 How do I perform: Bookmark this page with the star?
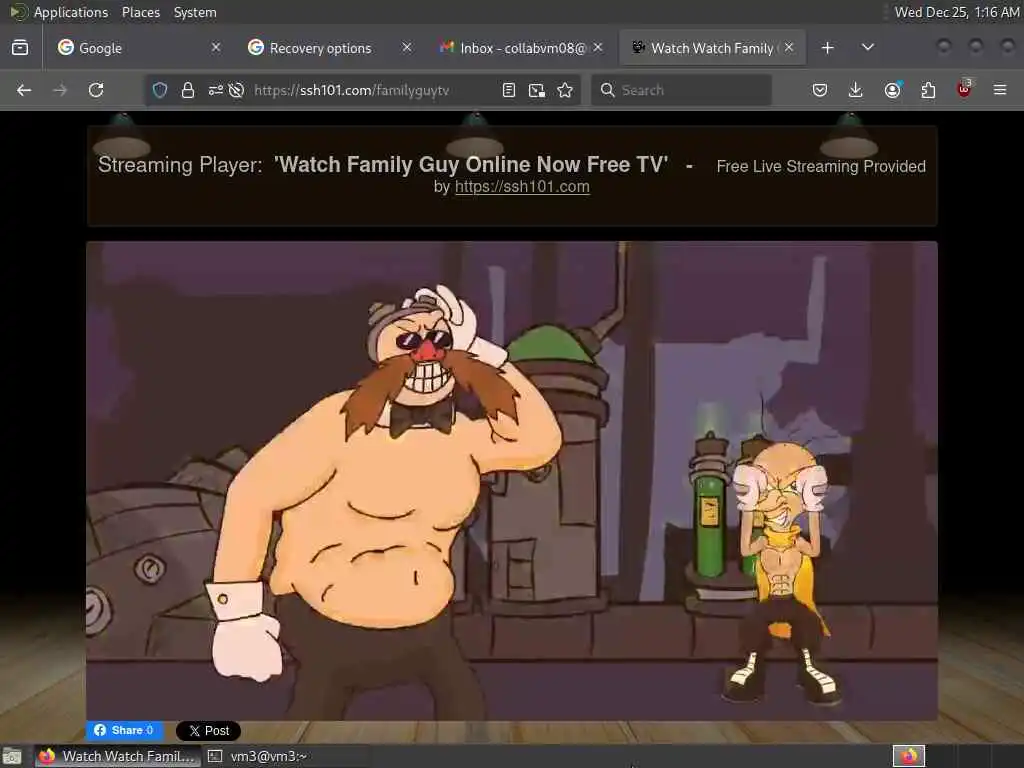tap(565, 90)
